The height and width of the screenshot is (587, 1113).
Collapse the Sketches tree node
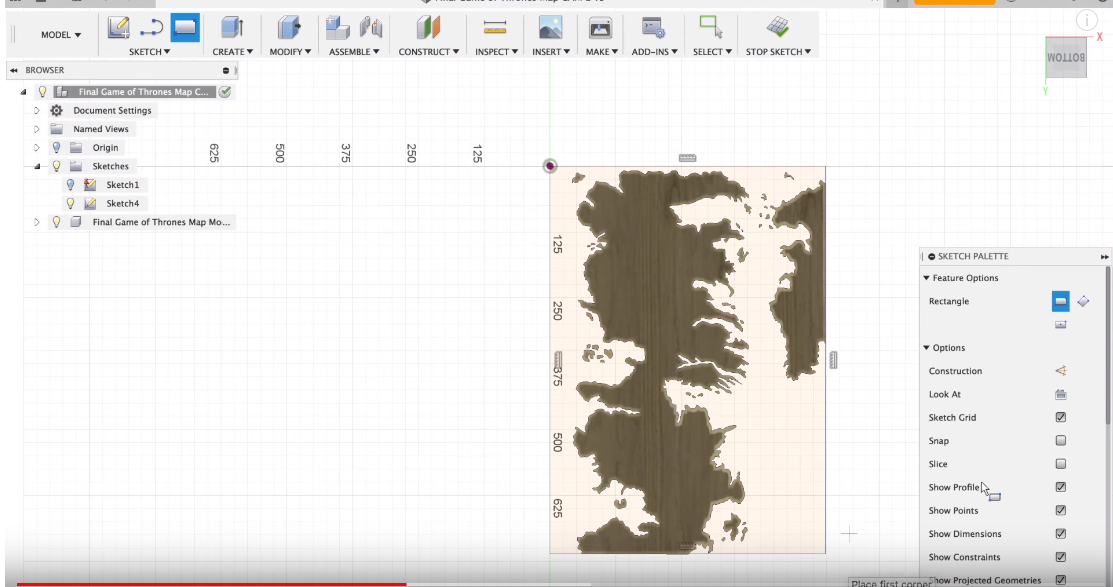point(37,166)
